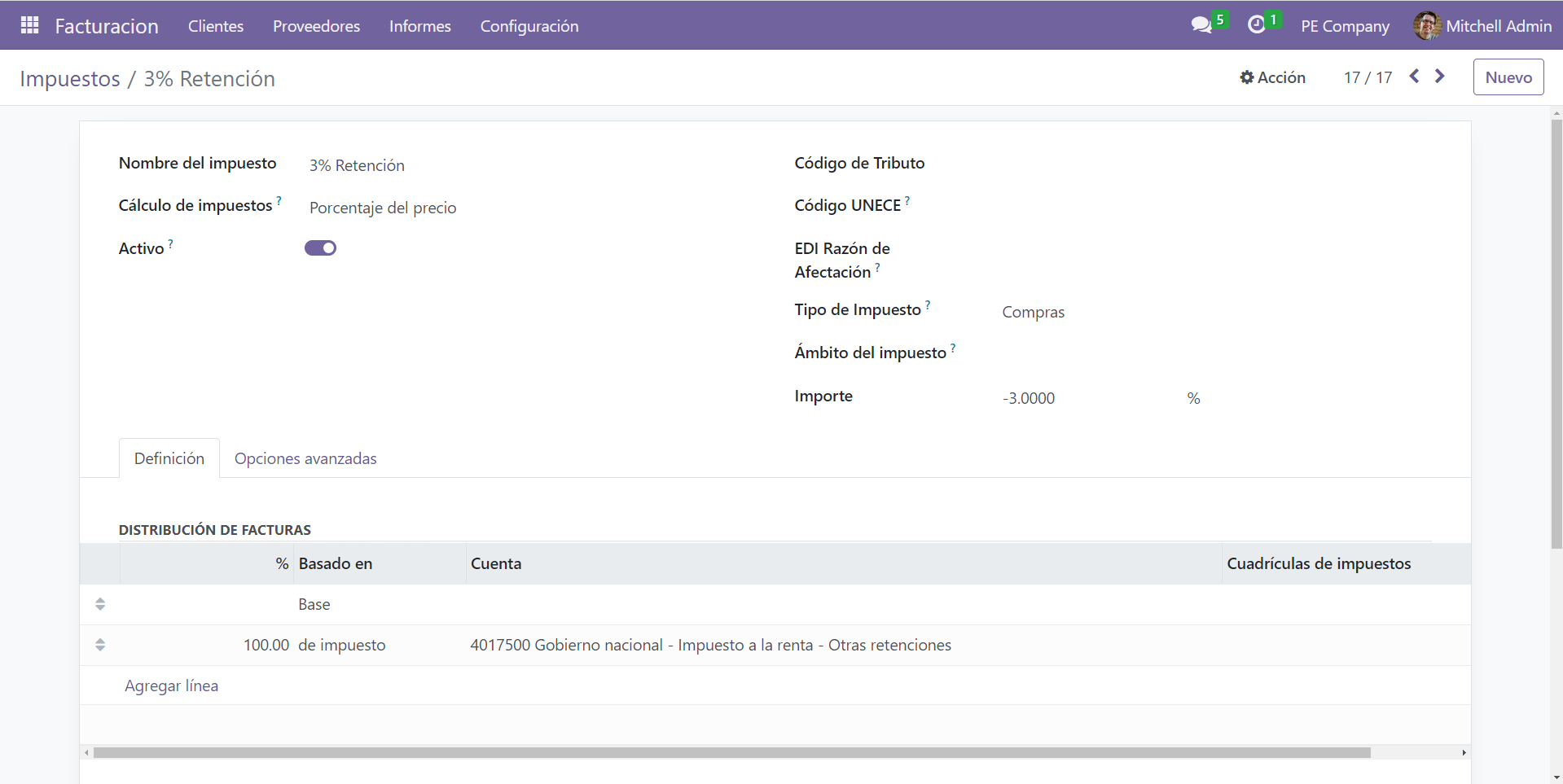
Task: Go to previous record arrow
Action: pos(1415,76)
